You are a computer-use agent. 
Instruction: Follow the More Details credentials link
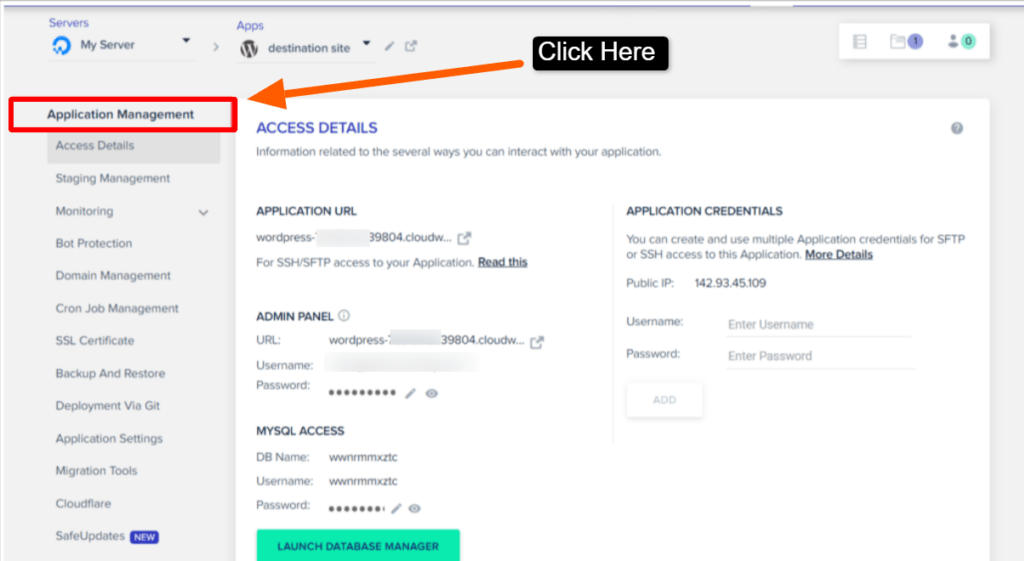[x=839, y=254]
